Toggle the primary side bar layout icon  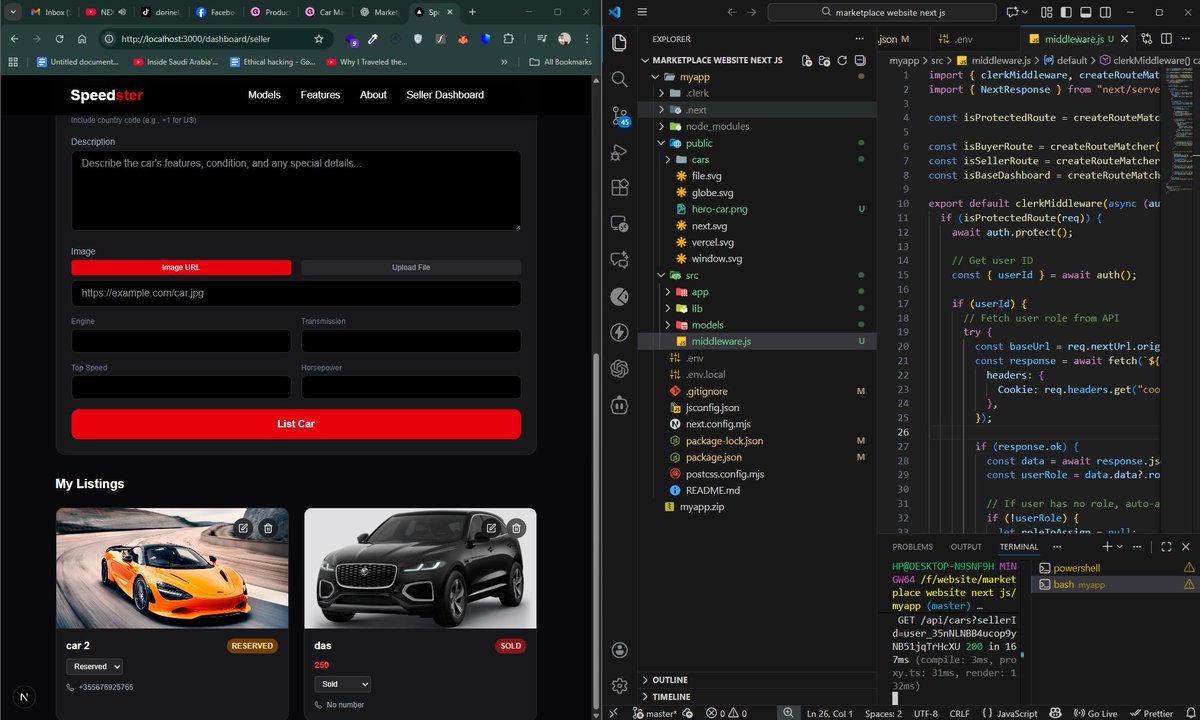pos(1067,12)
